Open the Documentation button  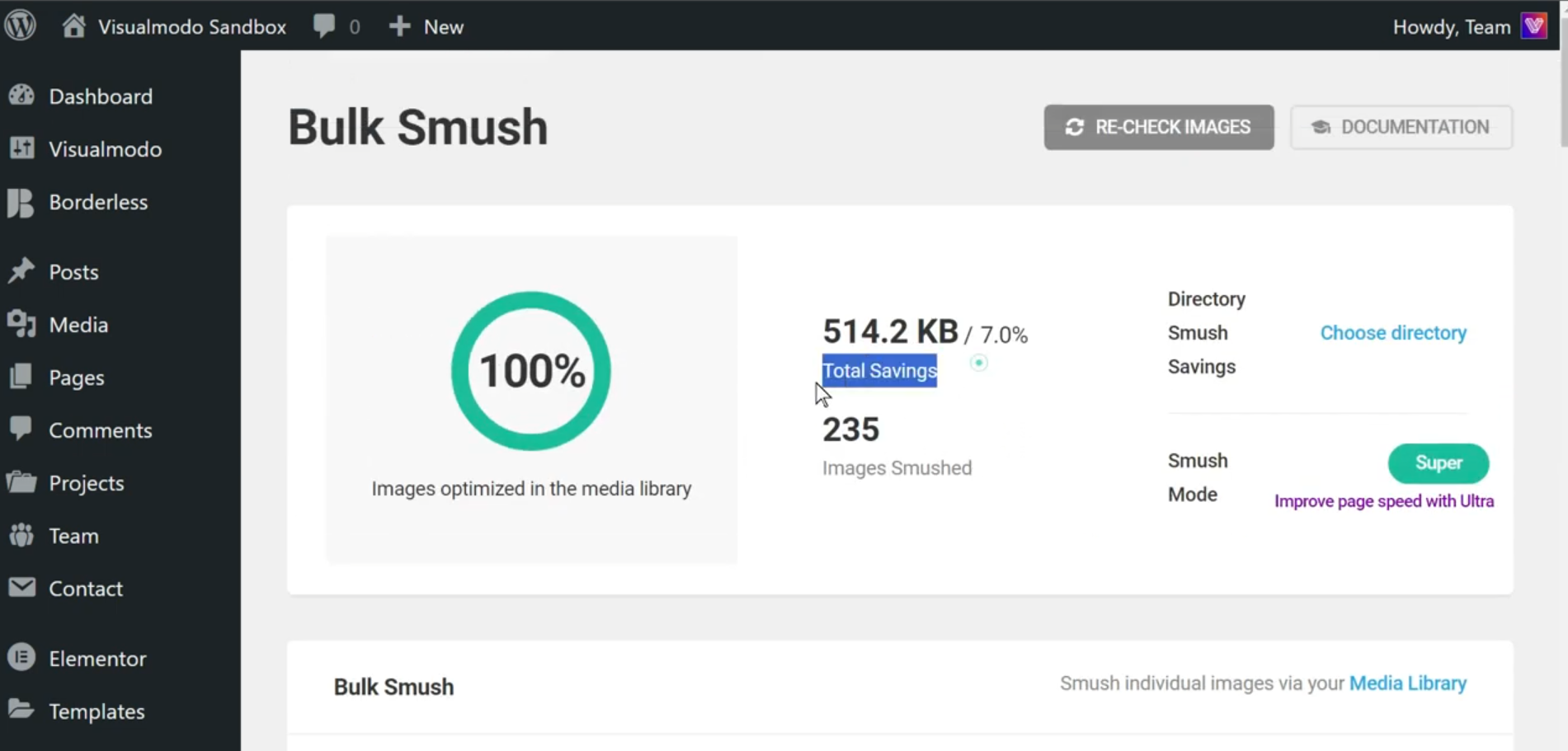point(1401,127)
